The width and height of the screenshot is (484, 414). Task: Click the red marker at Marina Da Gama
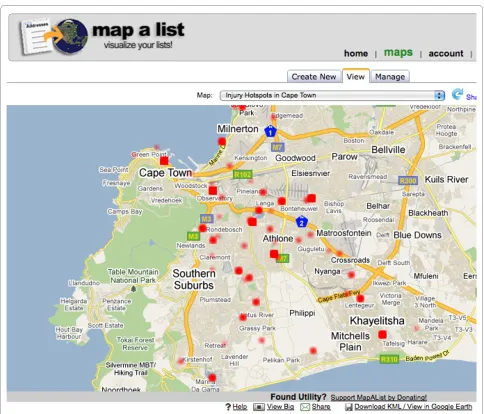[x=212, y=378]
